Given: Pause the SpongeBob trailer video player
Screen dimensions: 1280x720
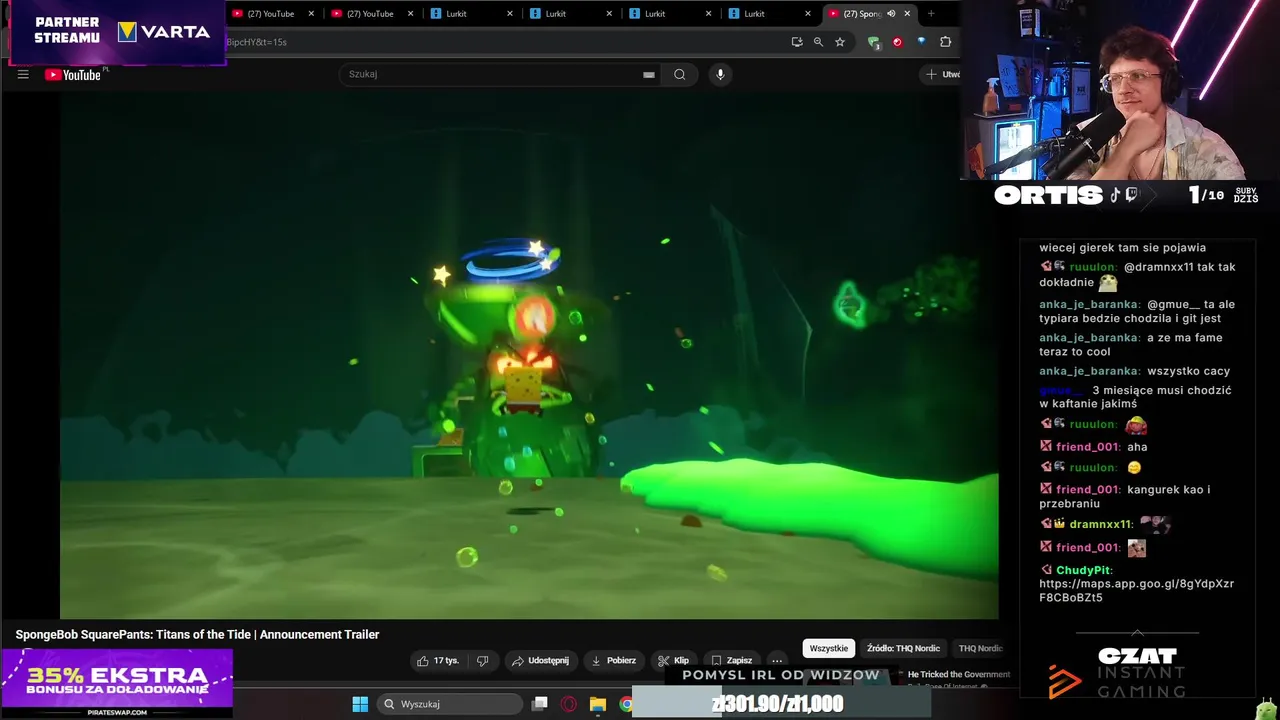Looking at the screenshot, I should point(529,355).
